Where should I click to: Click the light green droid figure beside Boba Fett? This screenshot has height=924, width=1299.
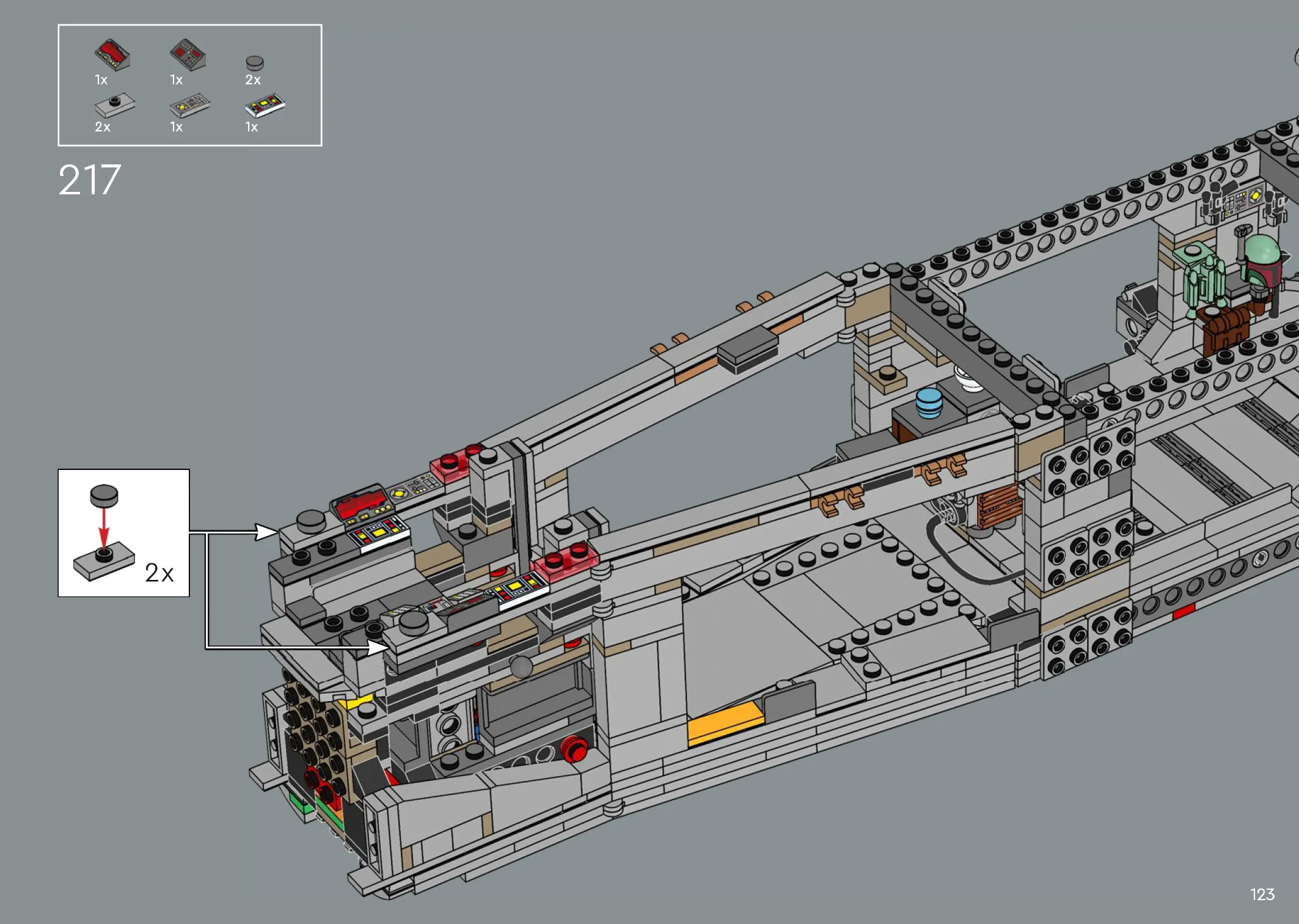tap(1200, 280)
